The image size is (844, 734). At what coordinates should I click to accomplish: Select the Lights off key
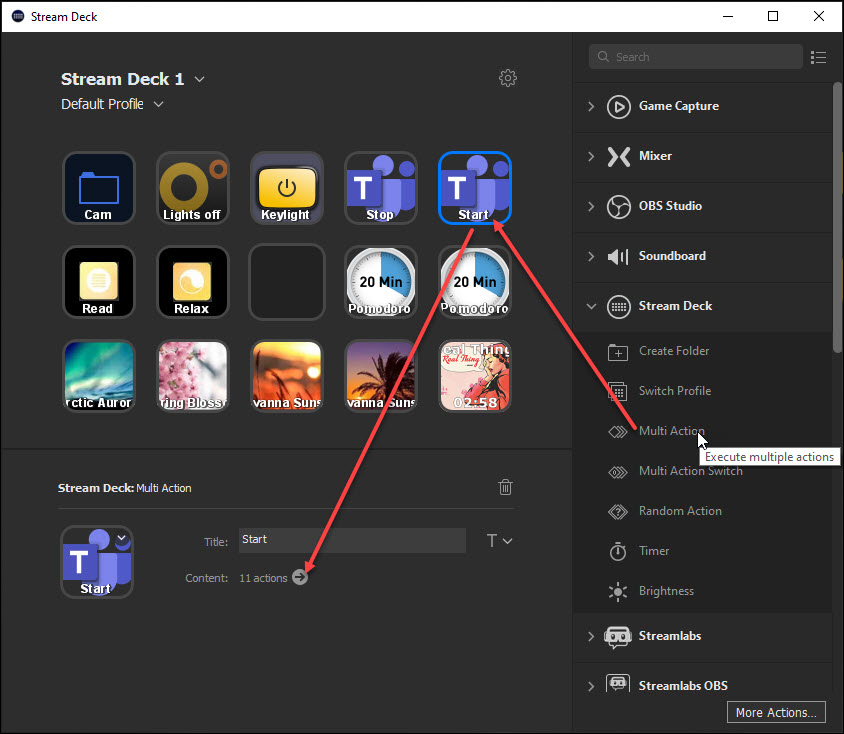pos(192,188)
